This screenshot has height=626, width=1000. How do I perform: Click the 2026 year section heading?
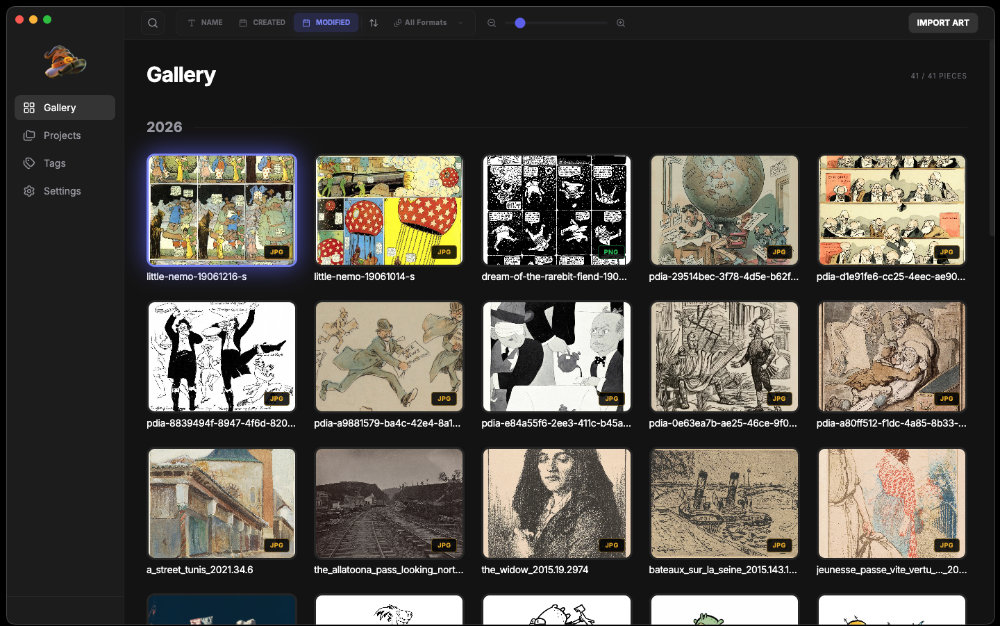click(x=165, y=127)
